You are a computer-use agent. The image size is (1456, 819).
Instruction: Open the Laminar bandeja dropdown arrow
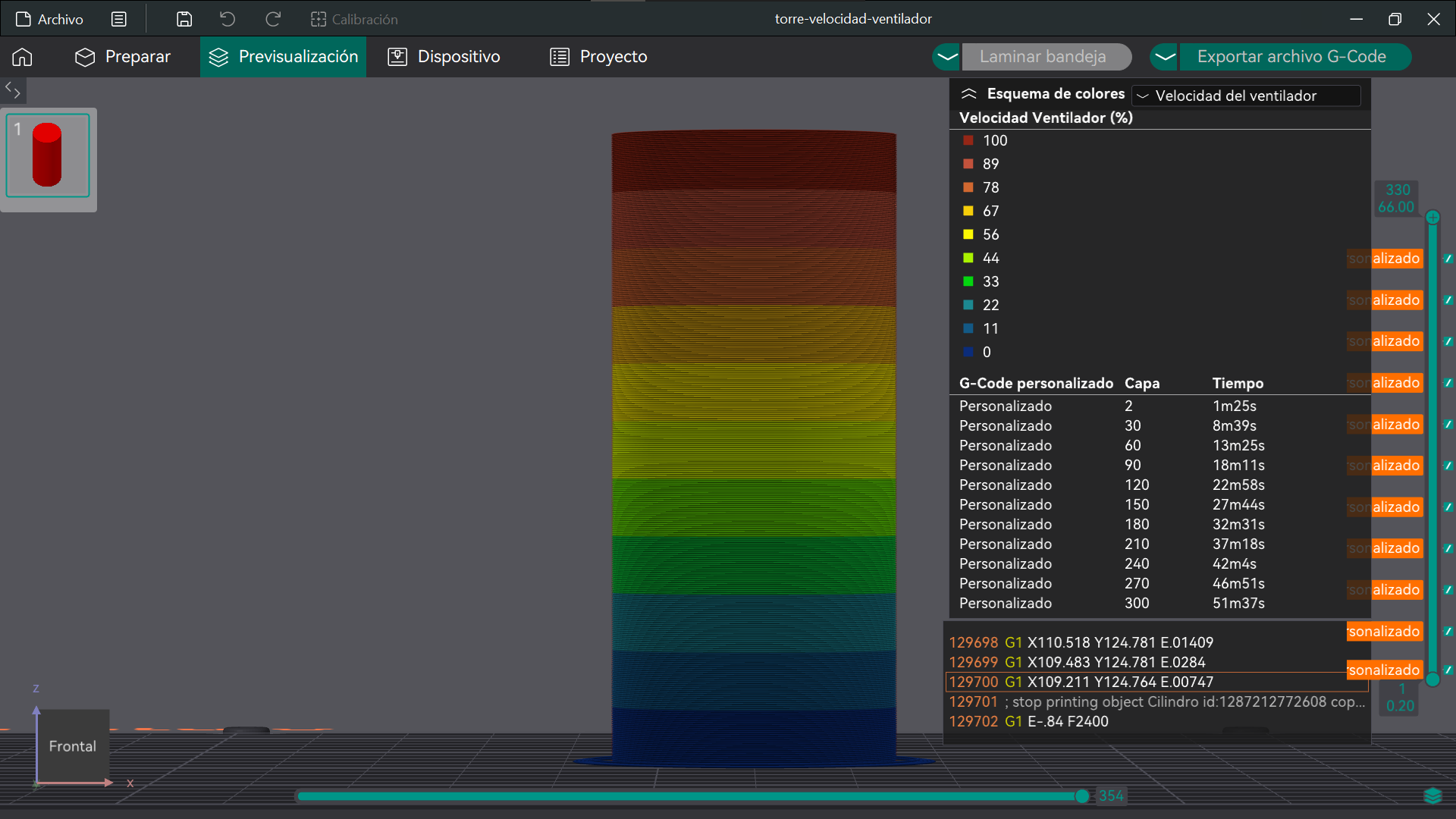pos(946,57)
